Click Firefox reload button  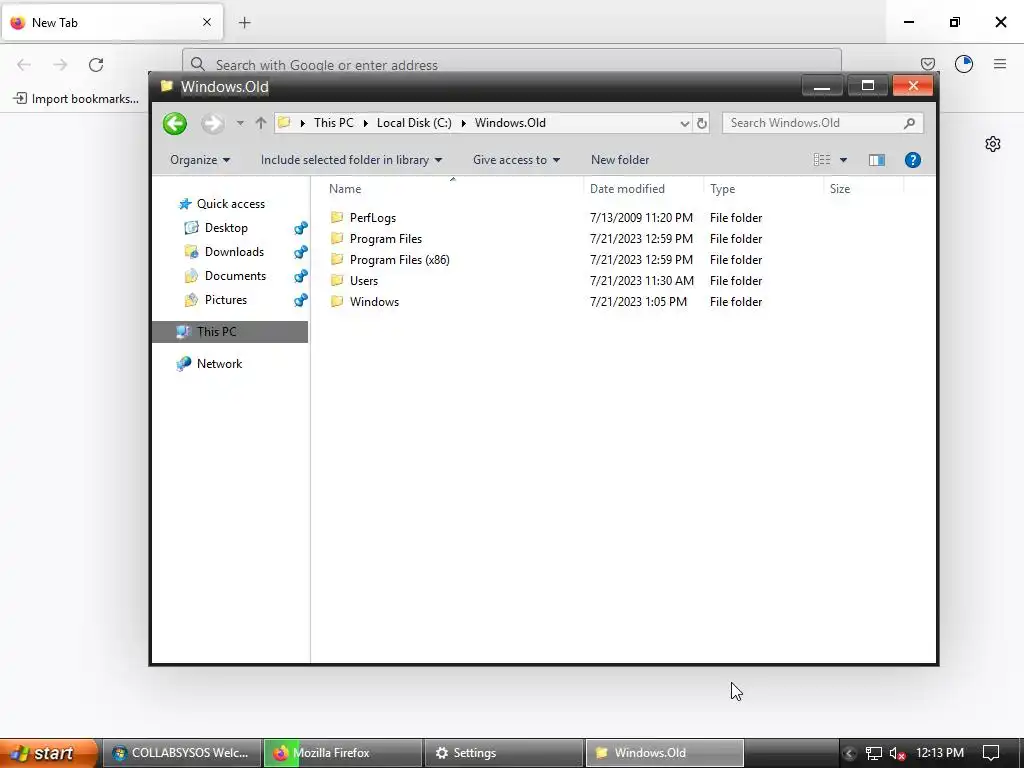pos(96,65)
